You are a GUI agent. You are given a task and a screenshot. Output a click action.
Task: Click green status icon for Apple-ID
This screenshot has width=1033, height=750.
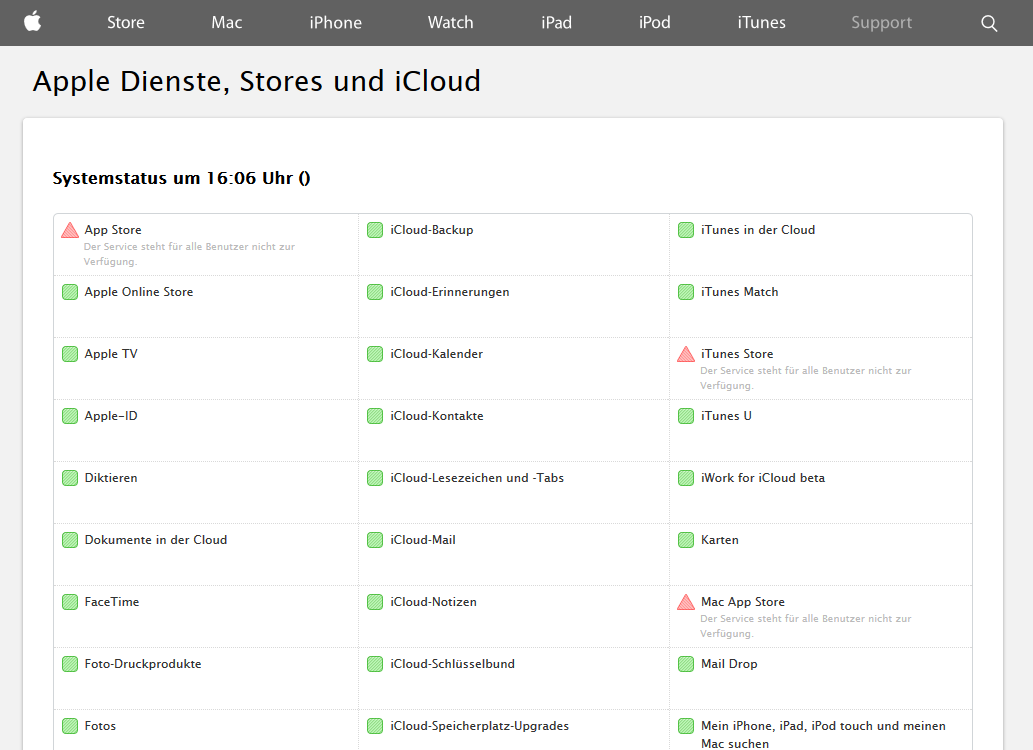pos(70,416)
